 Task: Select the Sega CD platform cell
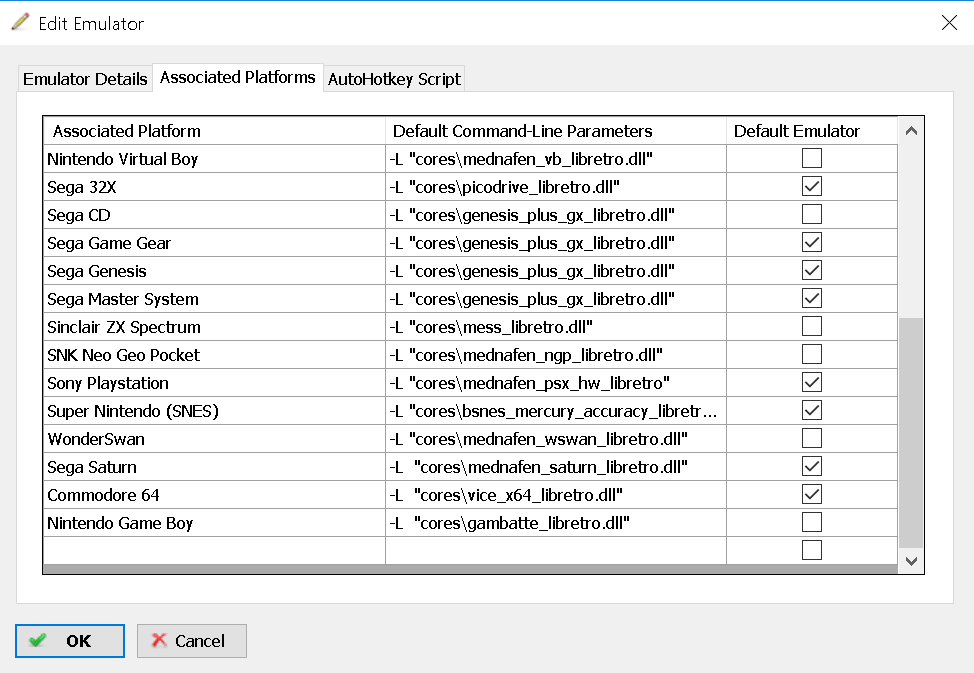[x=214, y=215]
